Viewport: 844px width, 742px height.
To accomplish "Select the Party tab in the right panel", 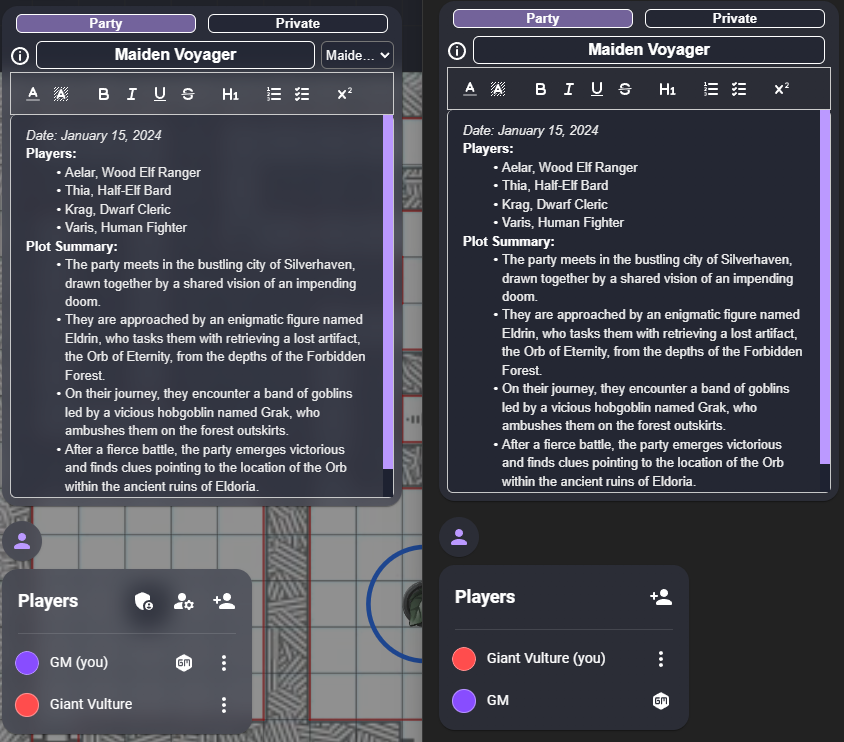I will pos(542,18).
